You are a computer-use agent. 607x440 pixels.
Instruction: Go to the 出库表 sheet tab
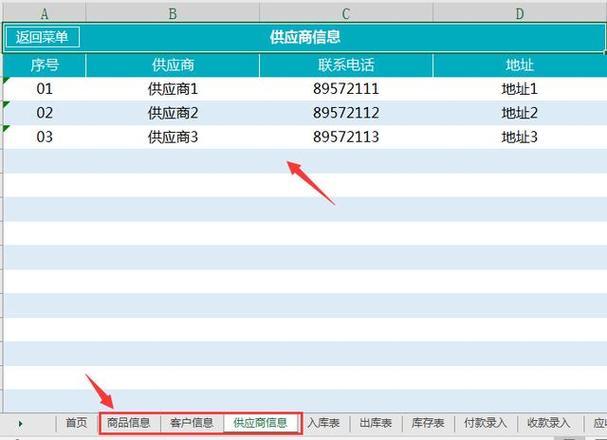[376, 423]
